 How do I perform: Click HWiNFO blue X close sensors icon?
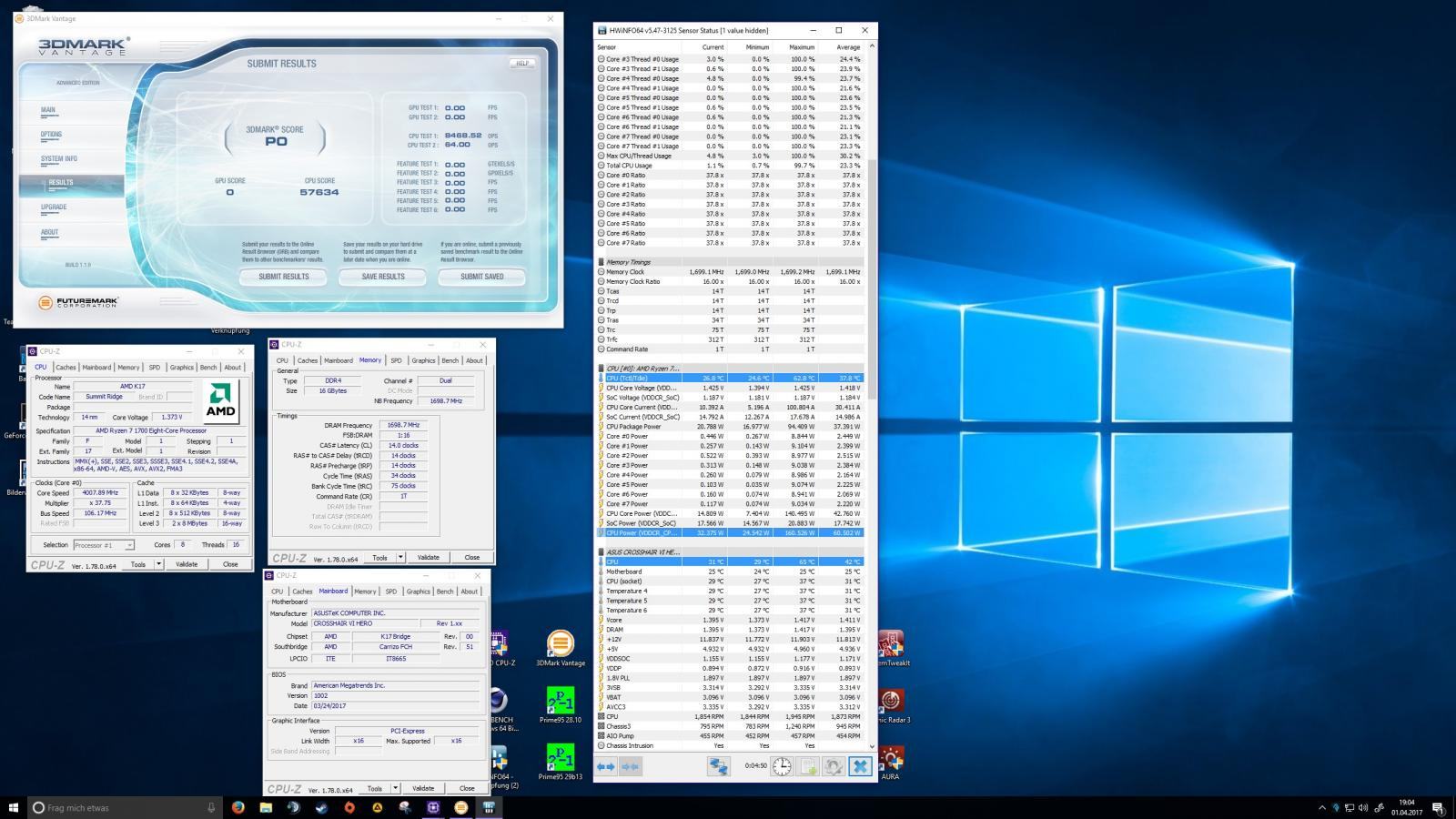click(860, 767)
